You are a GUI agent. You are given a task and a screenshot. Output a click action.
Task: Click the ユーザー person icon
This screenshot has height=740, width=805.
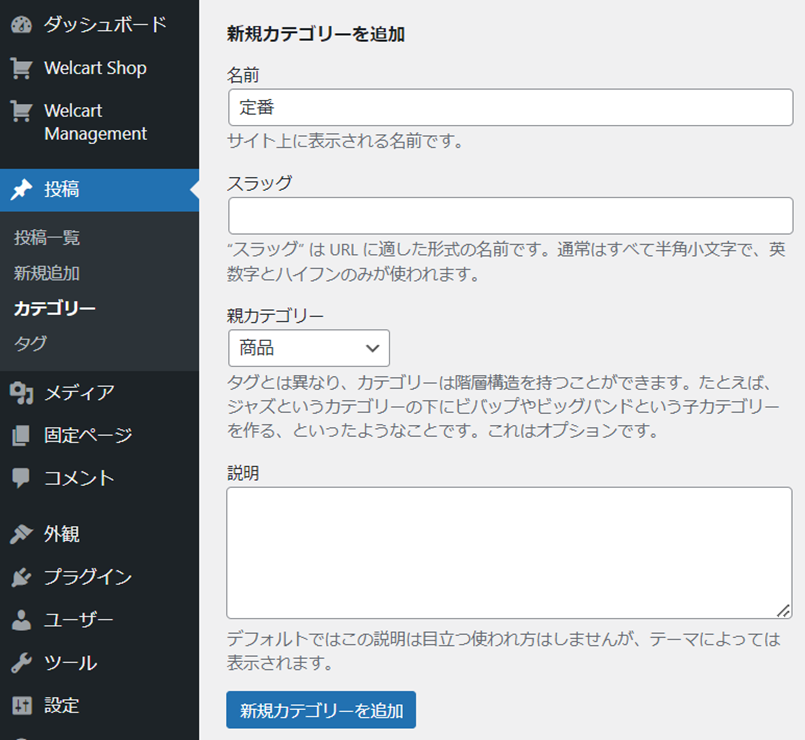click(x=21, y=620)
